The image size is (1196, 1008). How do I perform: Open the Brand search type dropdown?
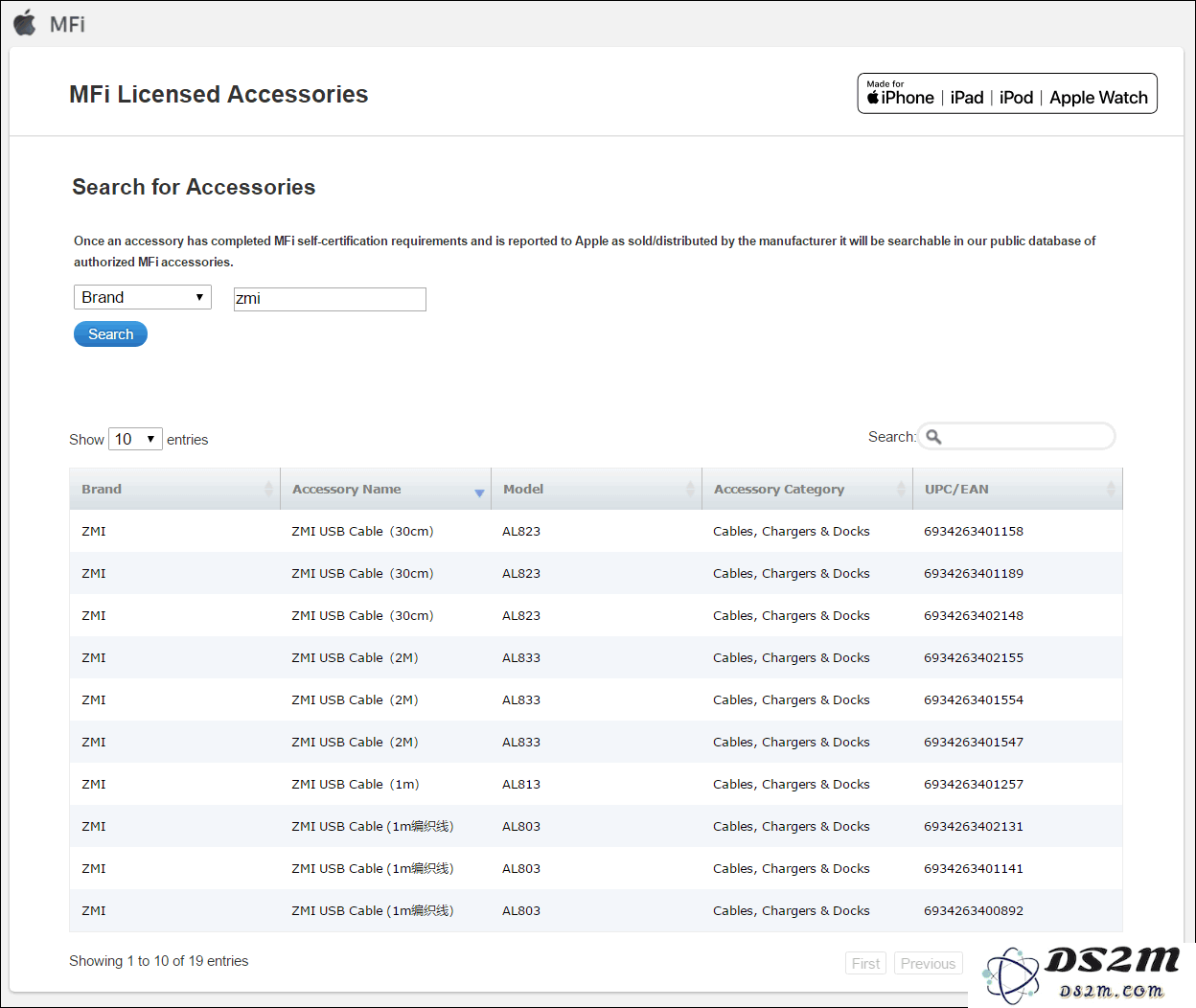(x=143, y=297)
